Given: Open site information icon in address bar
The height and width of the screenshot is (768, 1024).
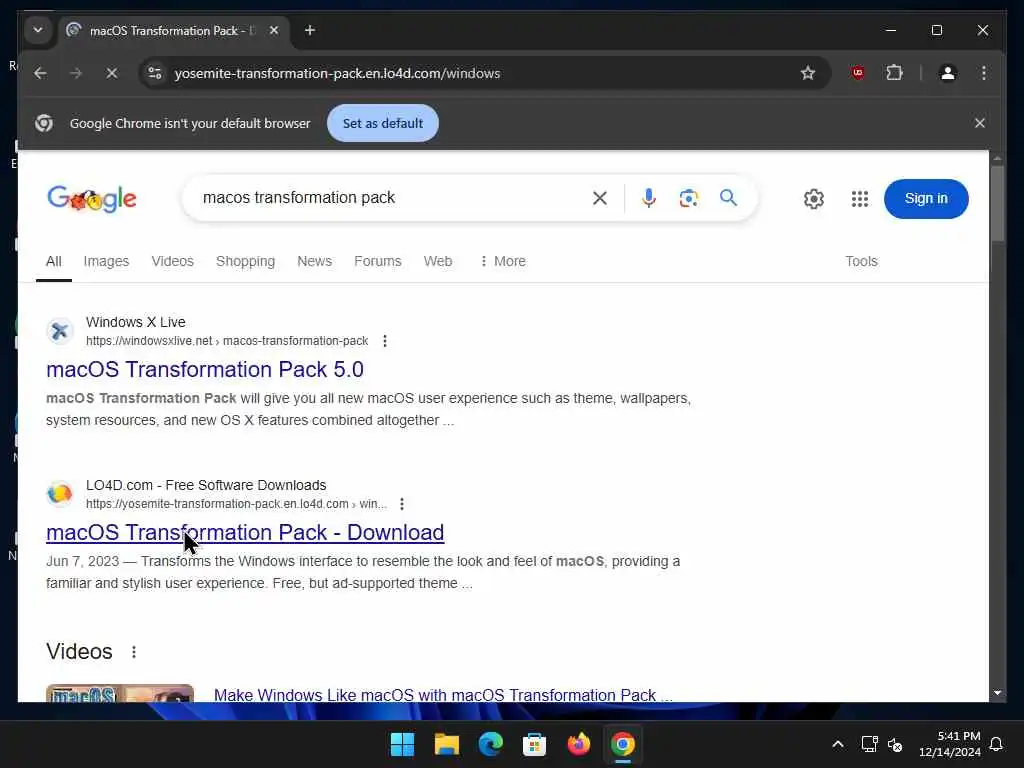Looking at the screenshot, I should (155, 73).
